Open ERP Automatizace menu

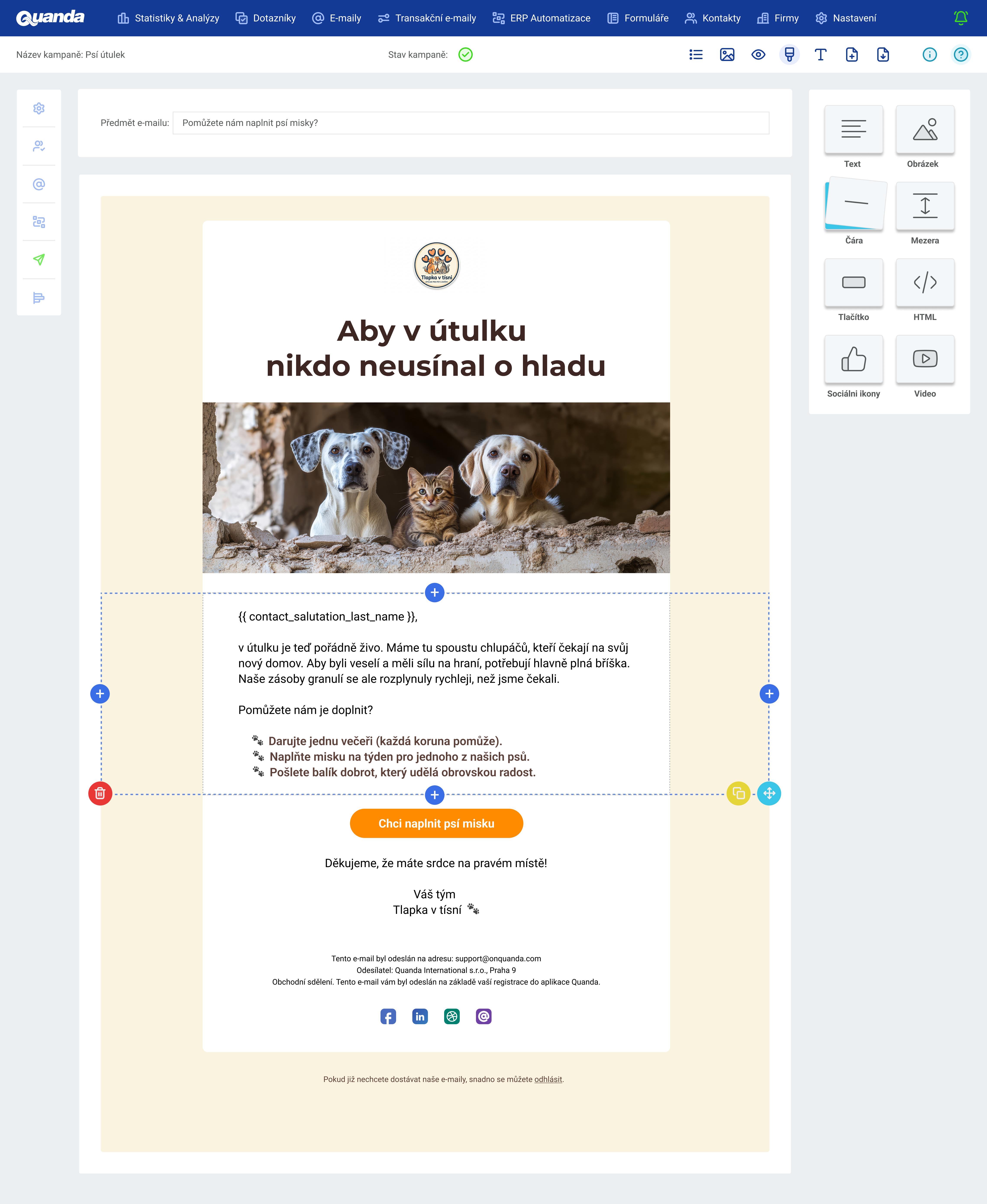(x=541, y=18)
